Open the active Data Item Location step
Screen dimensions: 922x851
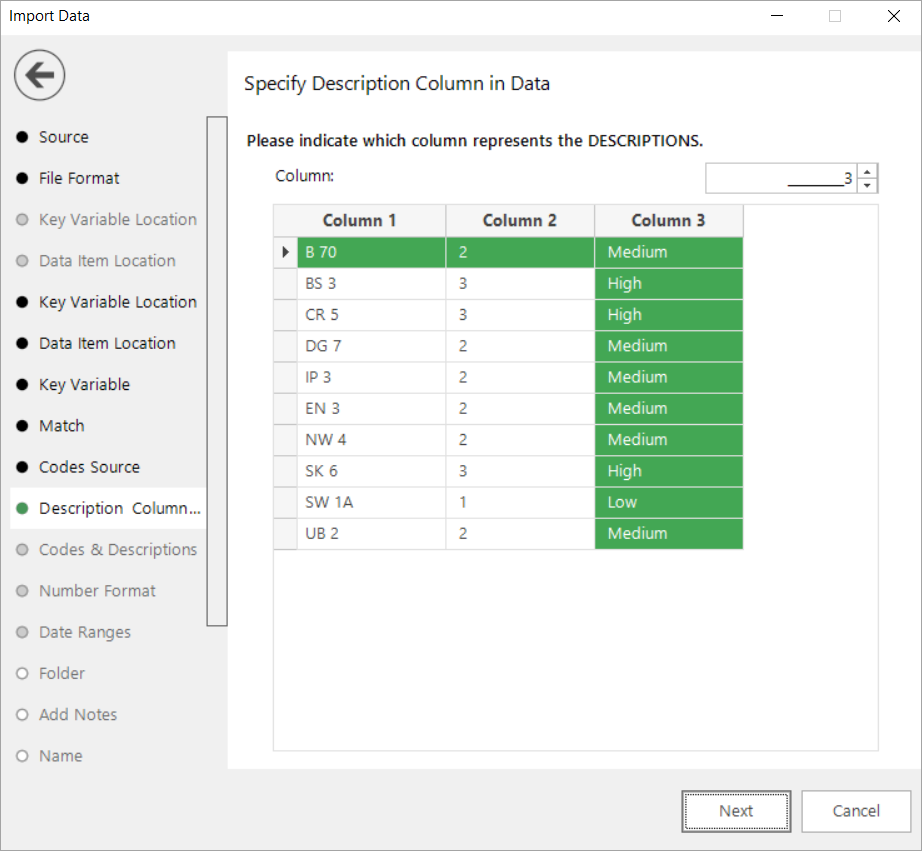(x=107, y=343)
